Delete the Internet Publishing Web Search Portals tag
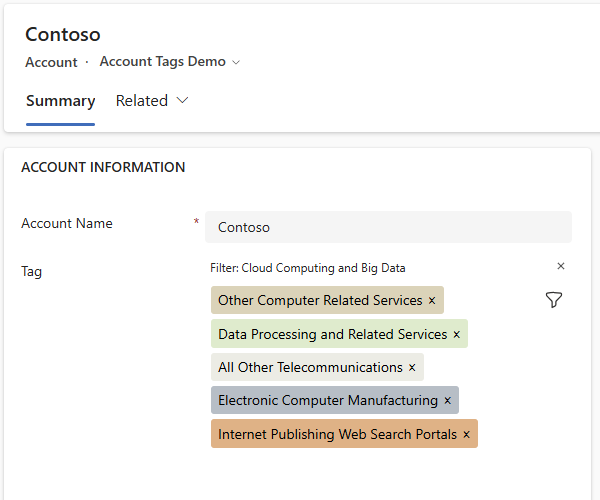This screenshot has height=500, width=600. click(466, 435)
